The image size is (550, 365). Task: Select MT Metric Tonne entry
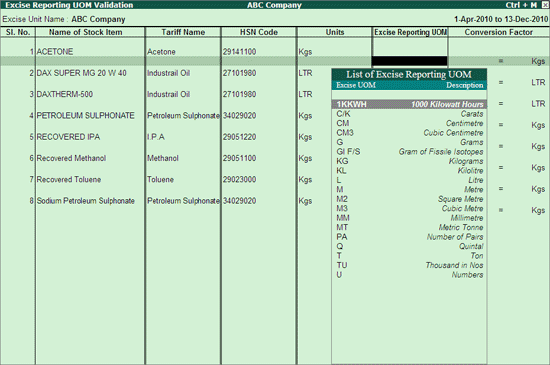point(409,227)
